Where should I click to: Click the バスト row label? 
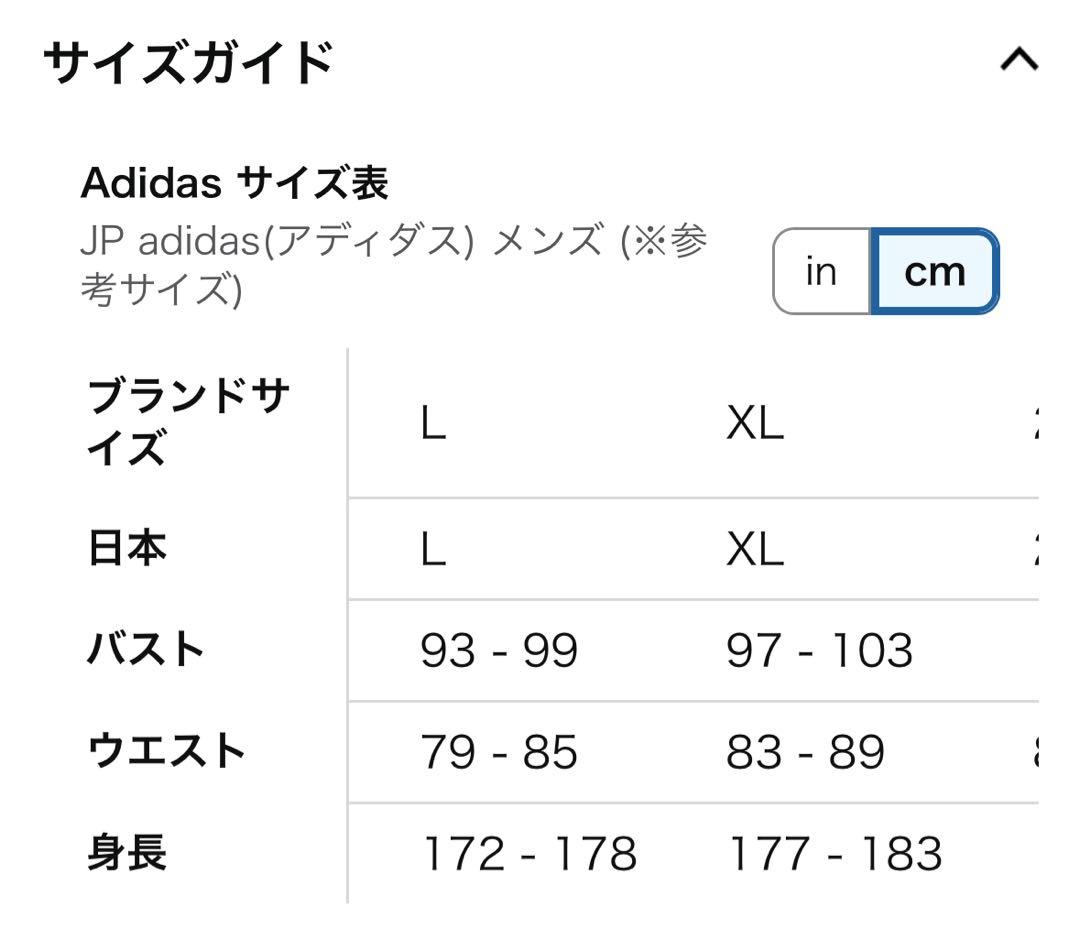[145, 650]
